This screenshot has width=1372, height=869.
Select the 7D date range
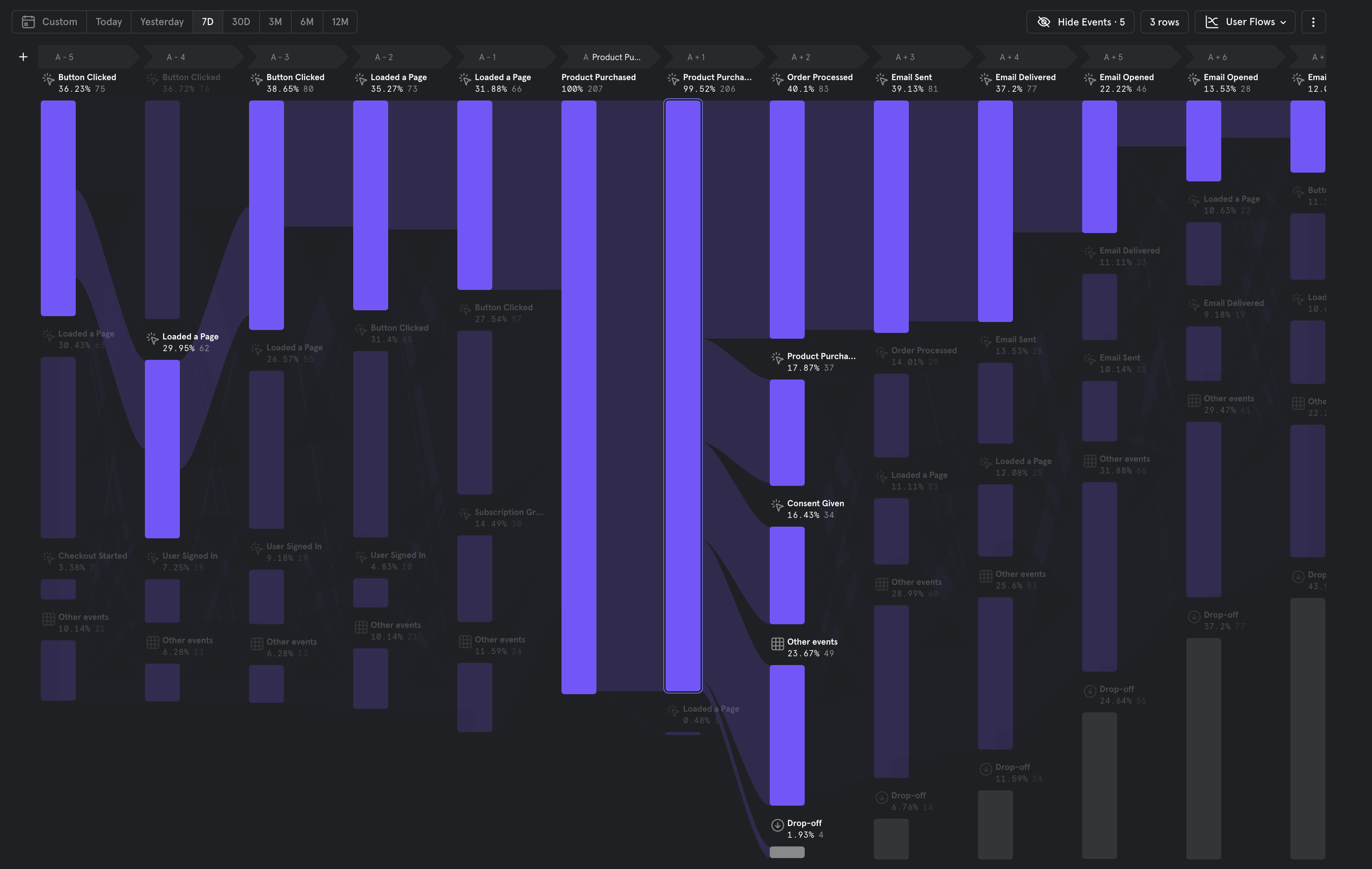tap(208, 21)
